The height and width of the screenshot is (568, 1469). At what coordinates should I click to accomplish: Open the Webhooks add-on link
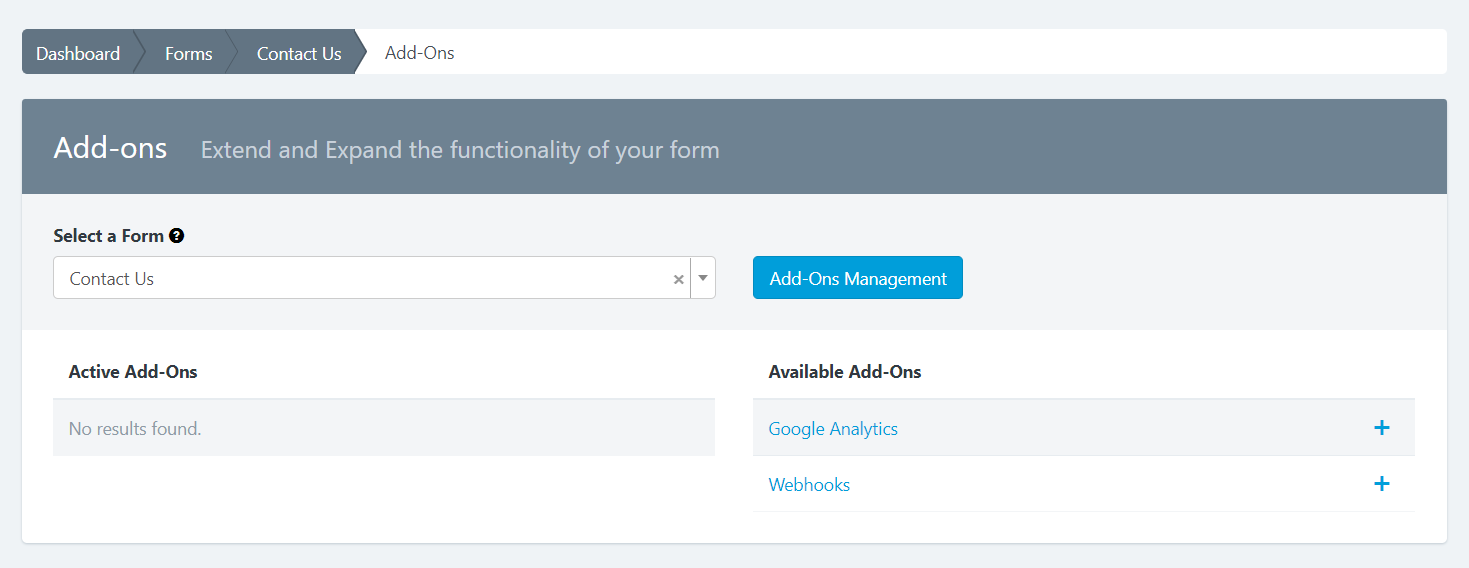tap(809, 485)
